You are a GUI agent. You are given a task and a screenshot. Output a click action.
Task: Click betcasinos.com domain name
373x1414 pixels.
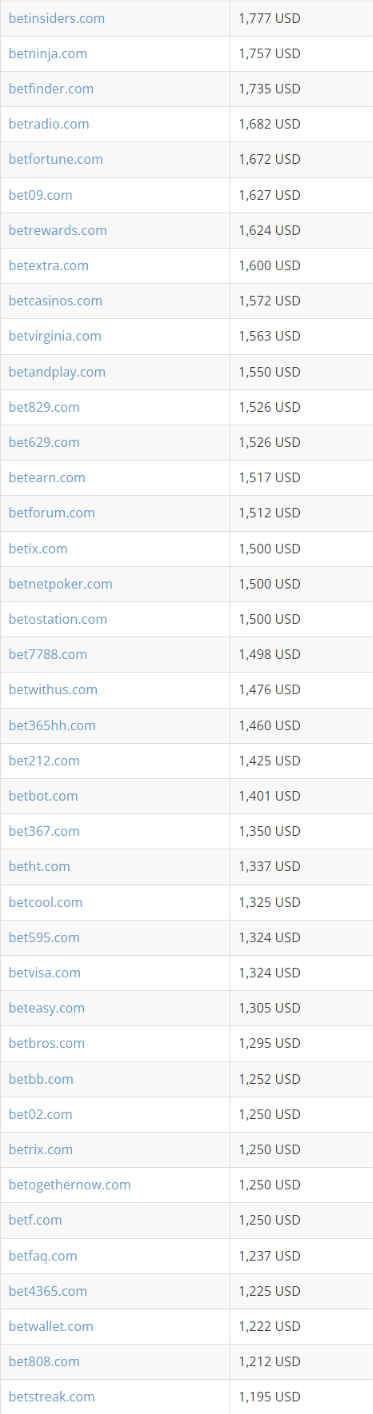[x=55, y=301]
